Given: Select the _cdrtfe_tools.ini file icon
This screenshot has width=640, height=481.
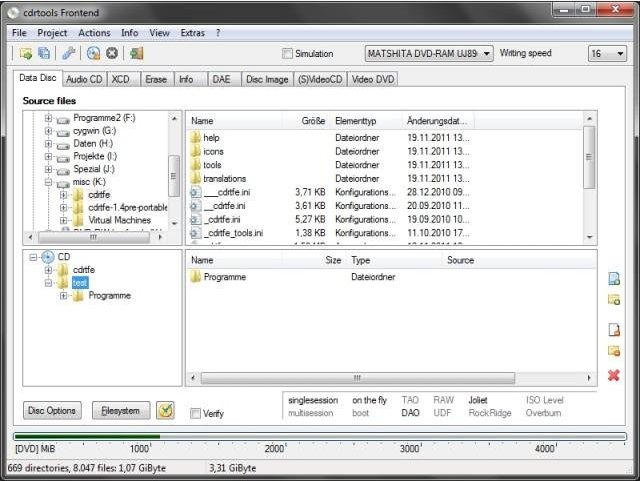Looking at the screenshot, I should 196,233.
